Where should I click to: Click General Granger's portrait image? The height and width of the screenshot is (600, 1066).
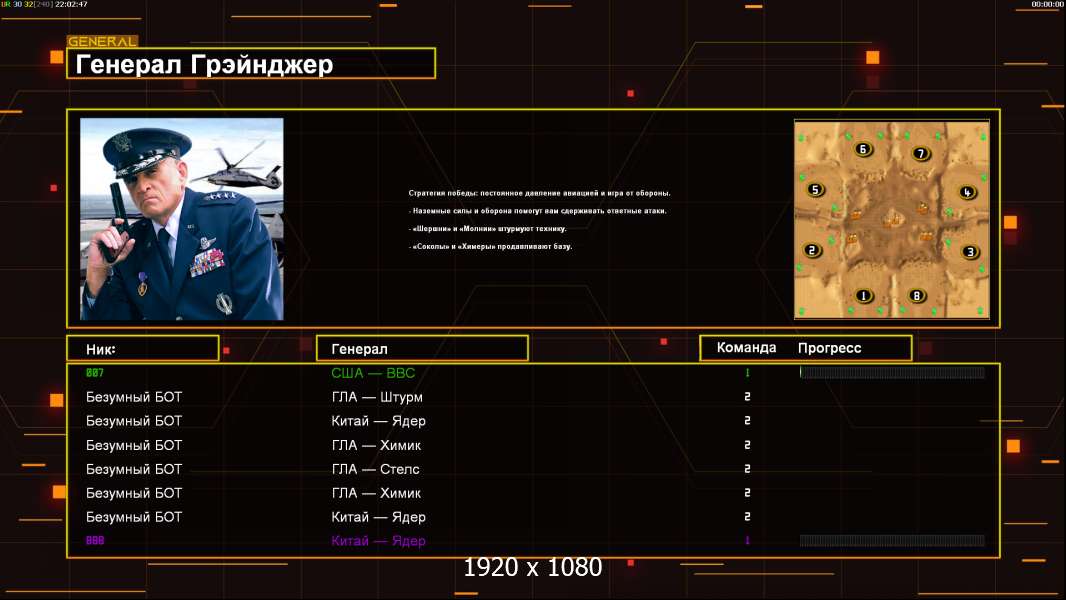[182, 219]
